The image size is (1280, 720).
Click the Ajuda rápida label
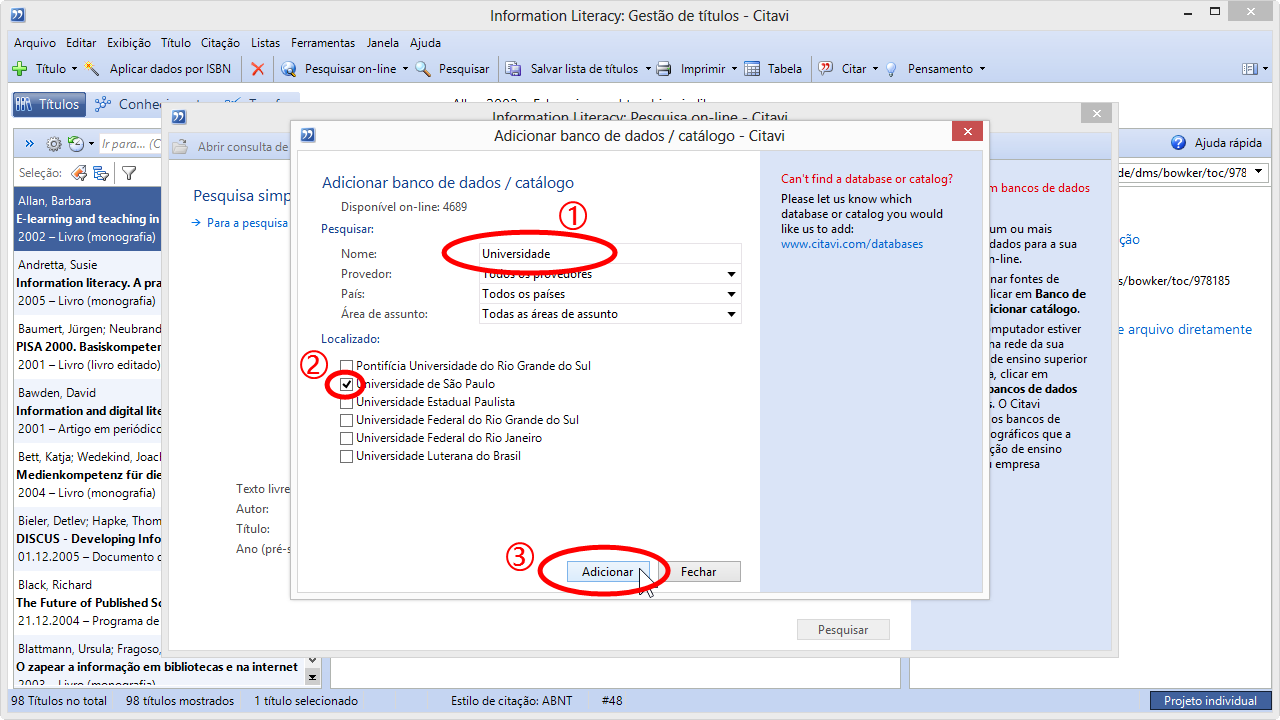click(1228, 143)
